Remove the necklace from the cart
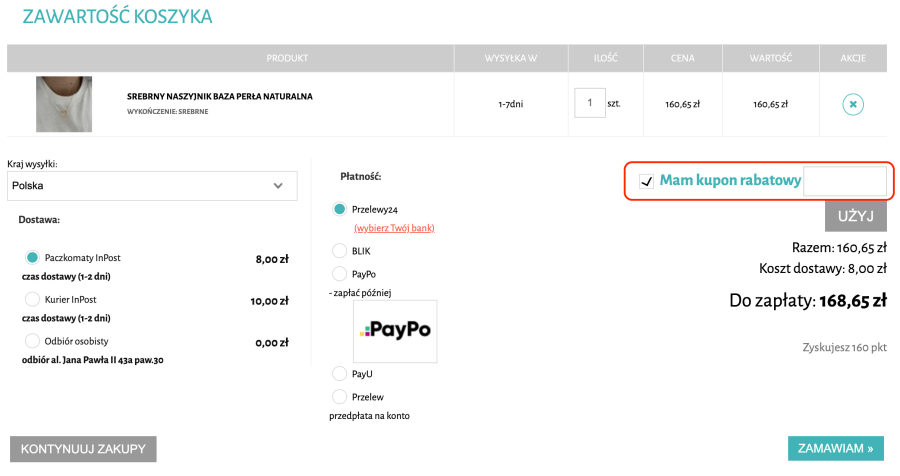This screenshot has height=476, width=900. 852,104
